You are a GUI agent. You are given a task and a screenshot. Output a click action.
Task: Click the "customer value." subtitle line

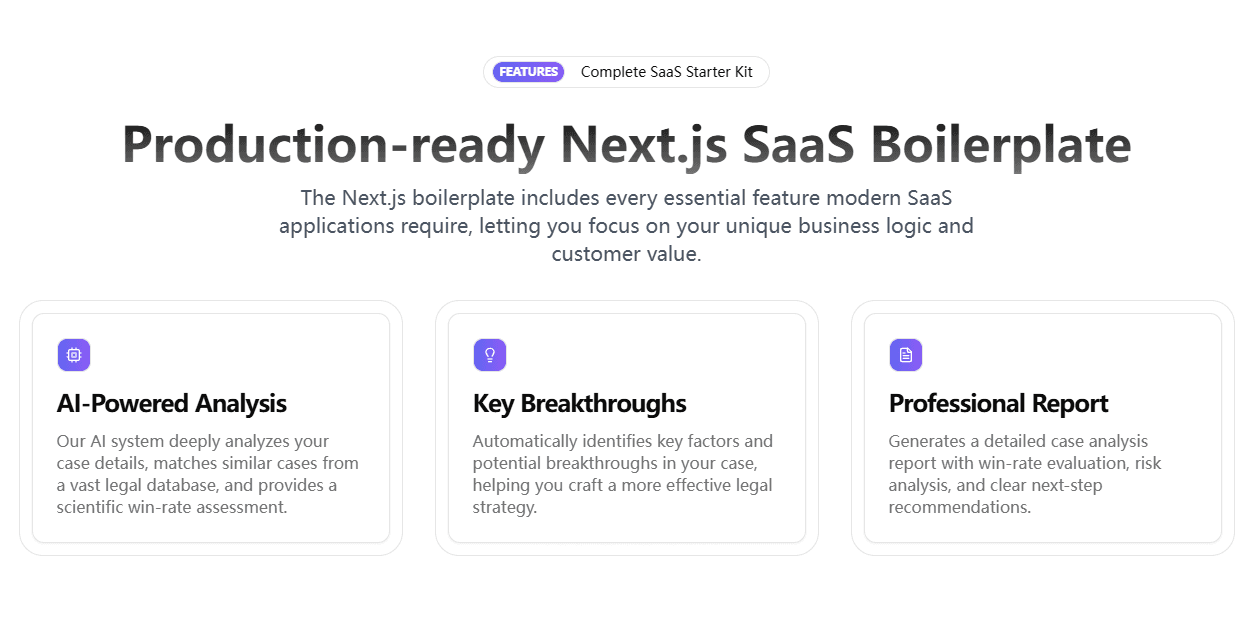pyautogui.click(x=626, y=254)
